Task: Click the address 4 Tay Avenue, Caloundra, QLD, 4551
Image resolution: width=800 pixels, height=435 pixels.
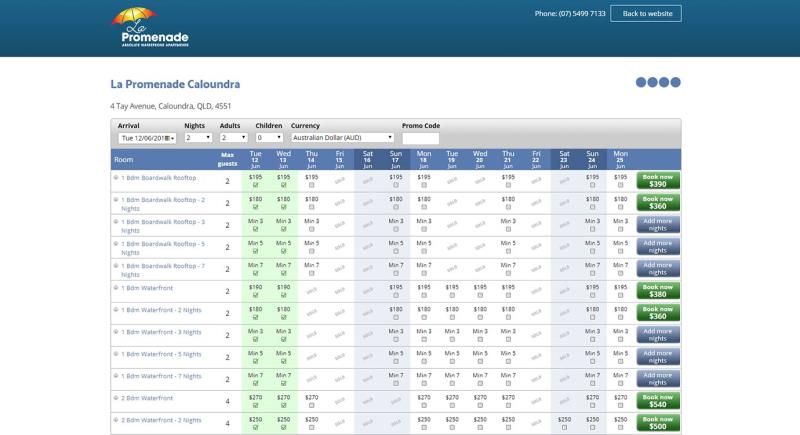Action: [170, 106]
